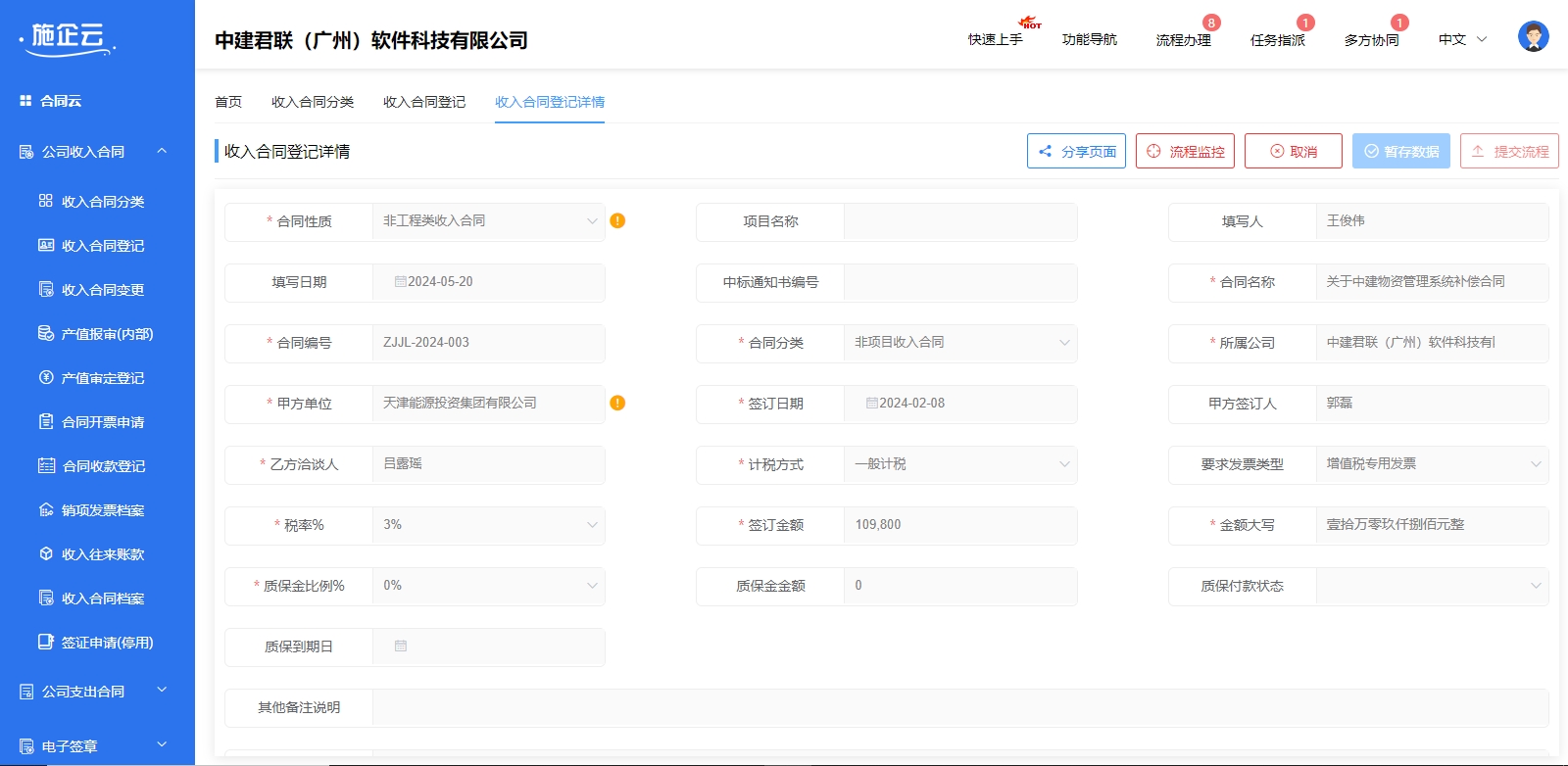1568x766 pixels.
Task: Switch to the 收入合同分类 tab
Action: click(313, 102)
